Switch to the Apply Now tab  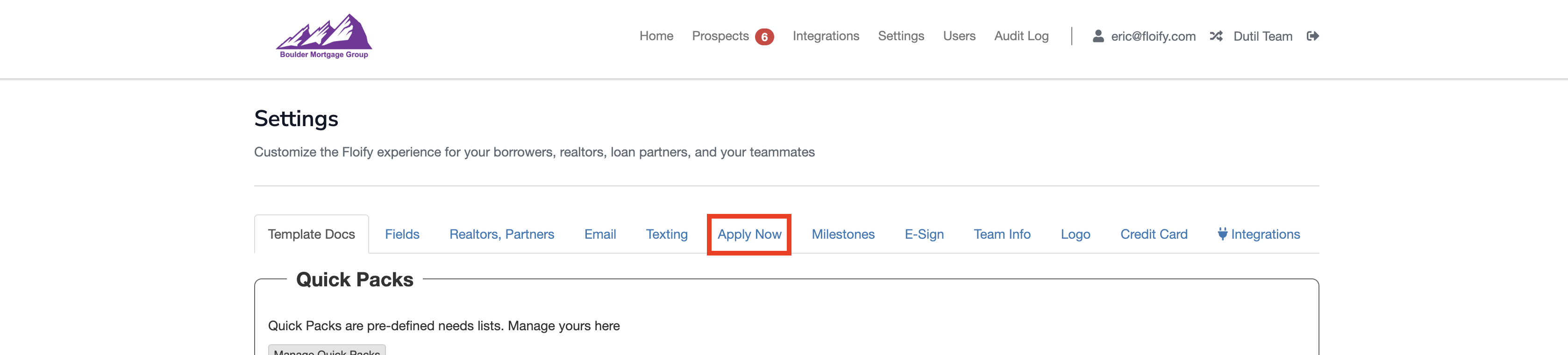(x=748, y=234)
